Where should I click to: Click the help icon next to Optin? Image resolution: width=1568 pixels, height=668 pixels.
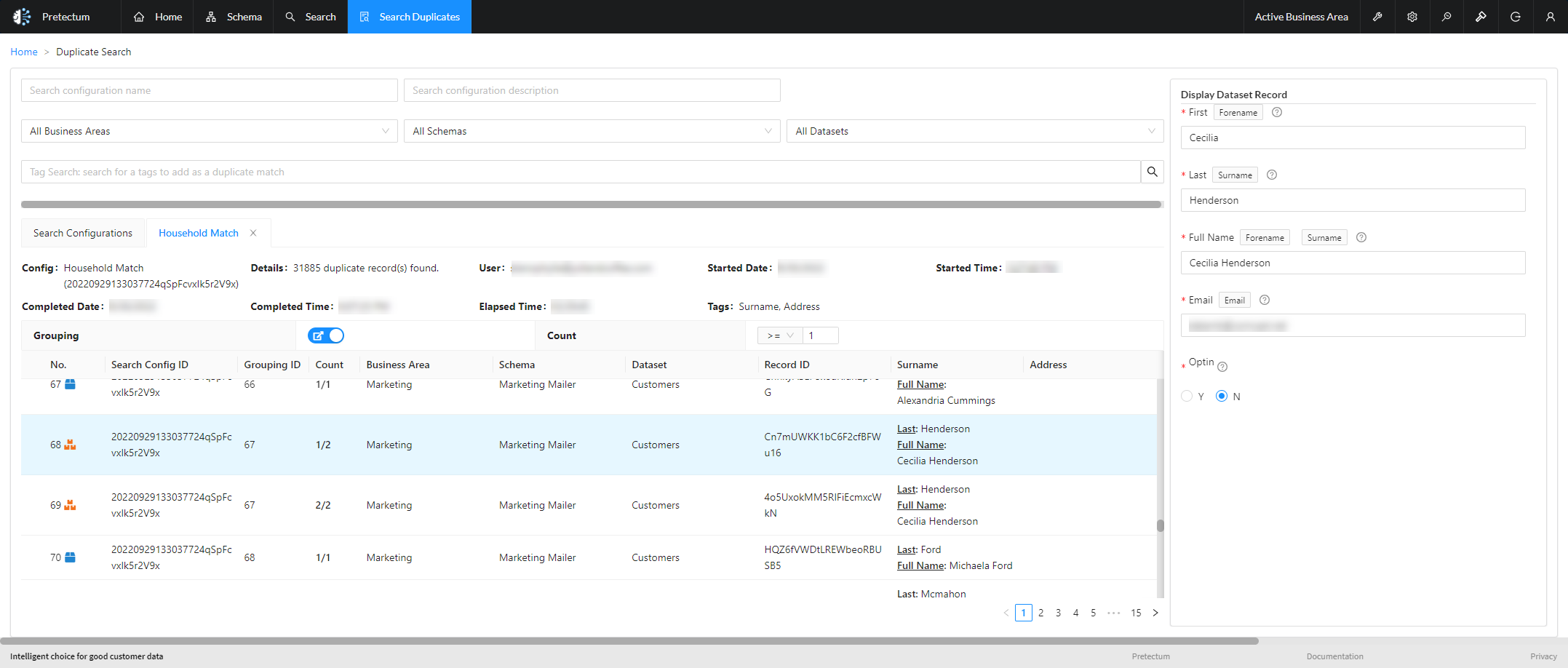pyautogui.click(x=1222, y=367)
